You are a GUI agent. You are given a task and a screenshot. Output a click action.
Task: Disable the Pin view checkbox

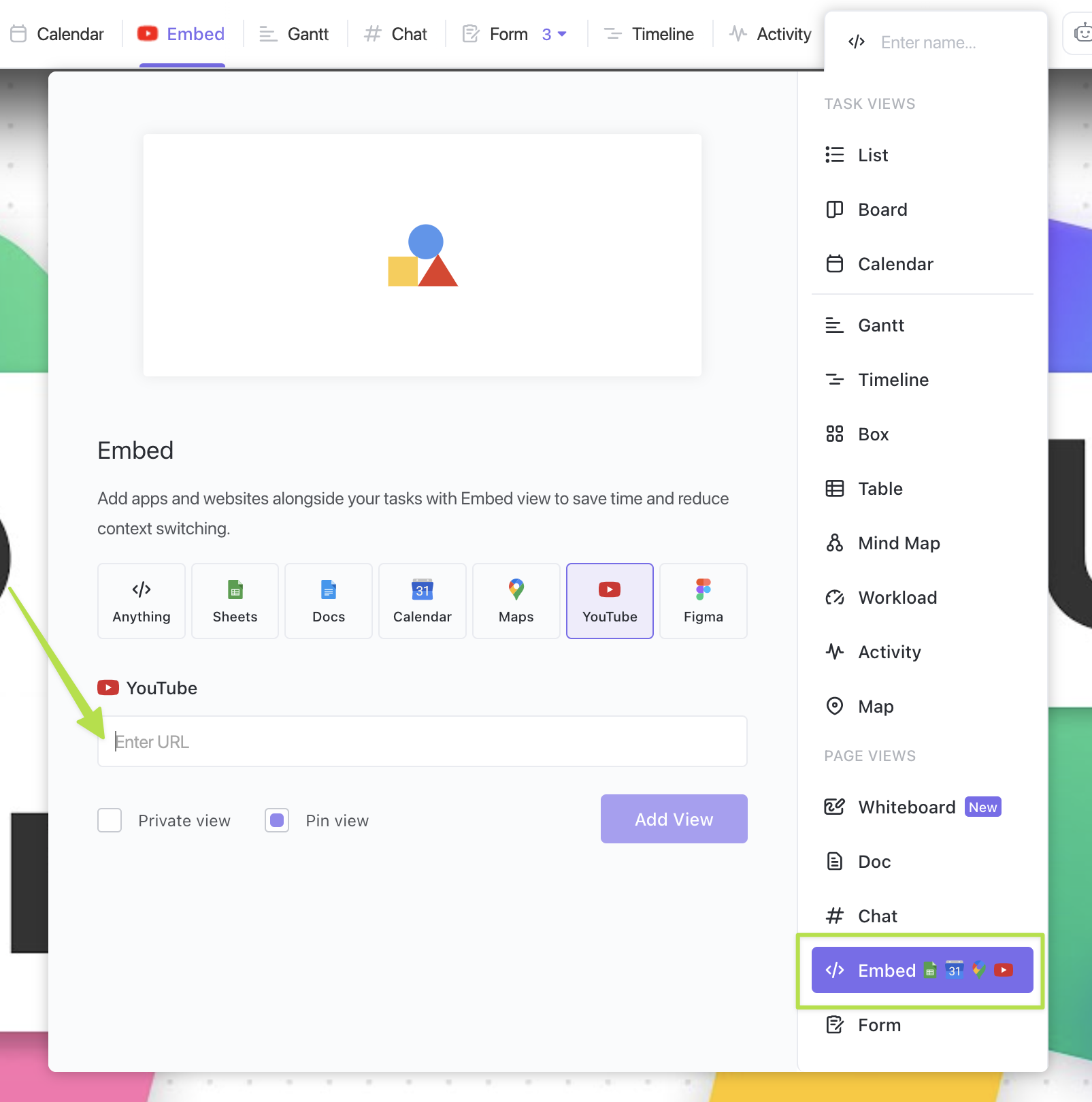click(x=276, y=820)
